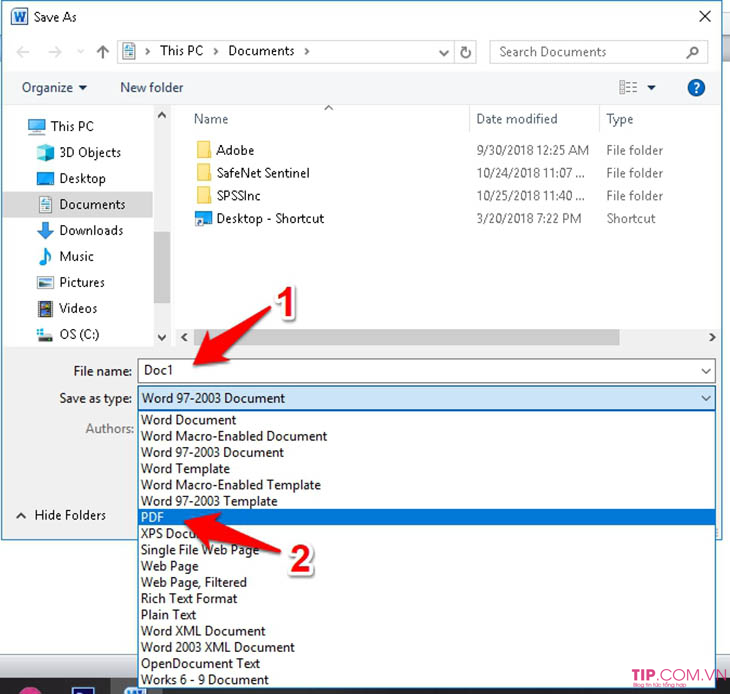The height and width of the screenshot is (694, 730).
Task: Refresh the Documents folder view
Action: pos(465,52)
